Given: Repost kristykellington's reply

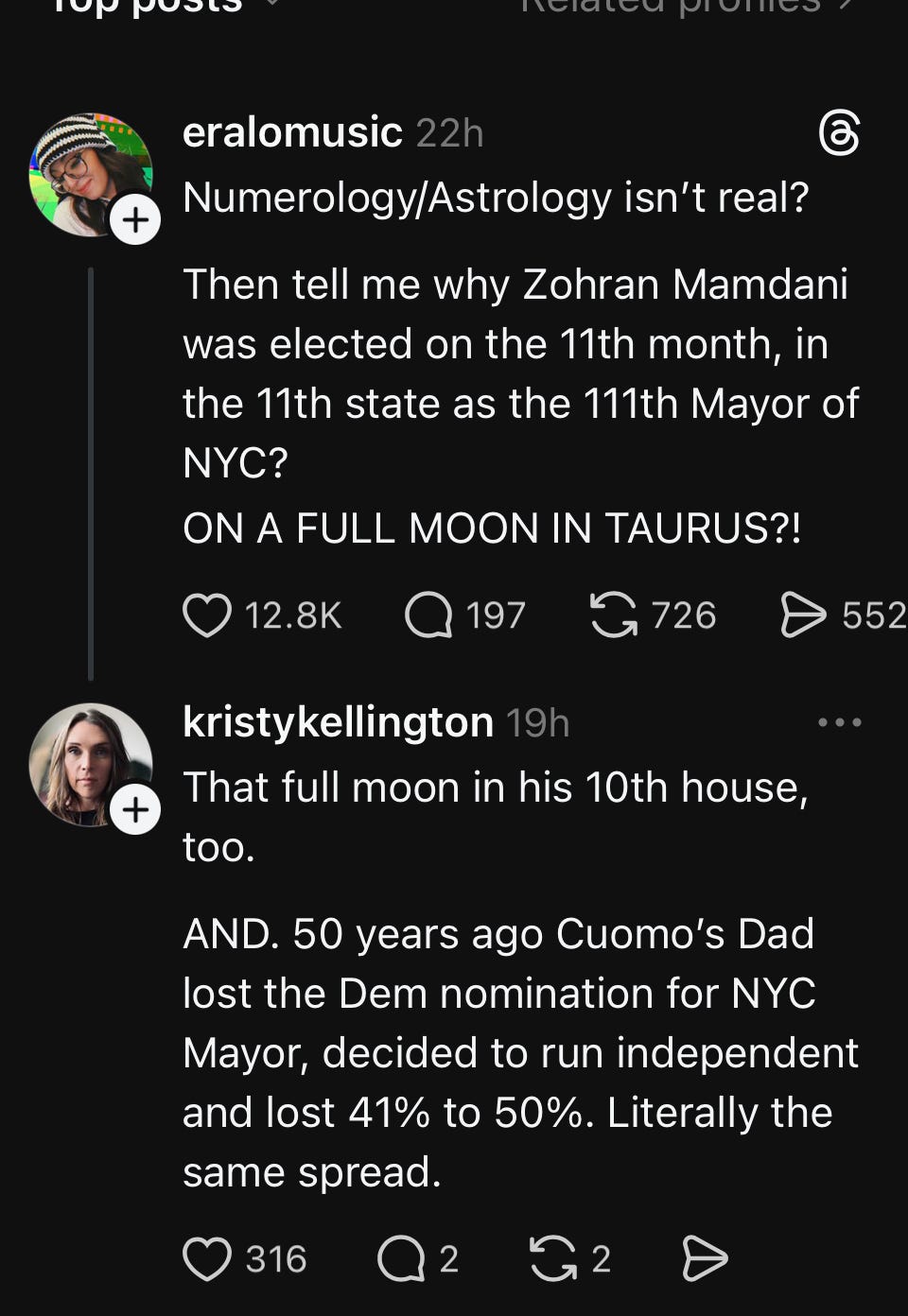Looking at the screenshot, I should (x=553, y=1259).
